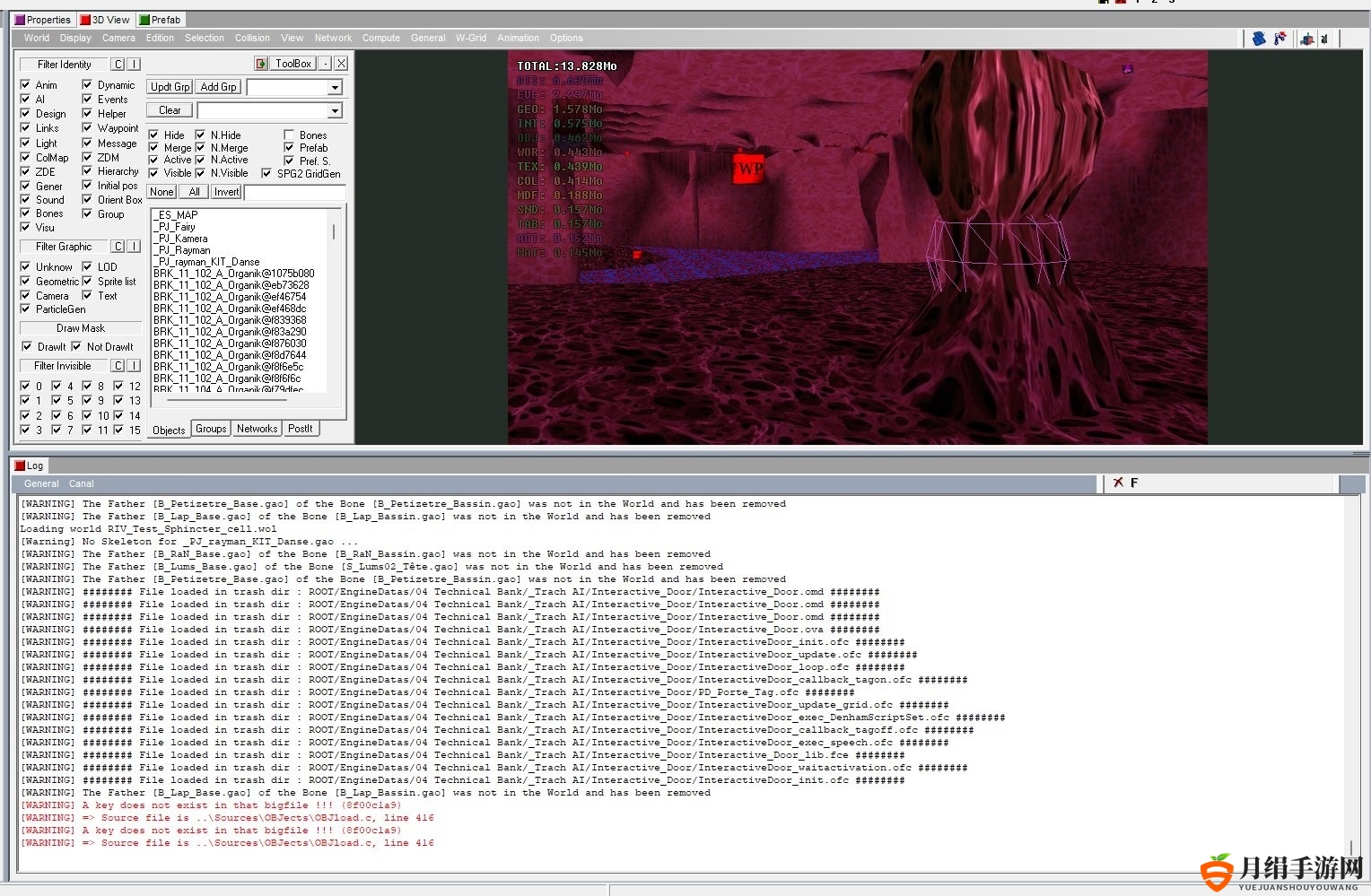Click the C button beside Filter Invisible
Viewport: 1371px width, 896px height.
118,366
